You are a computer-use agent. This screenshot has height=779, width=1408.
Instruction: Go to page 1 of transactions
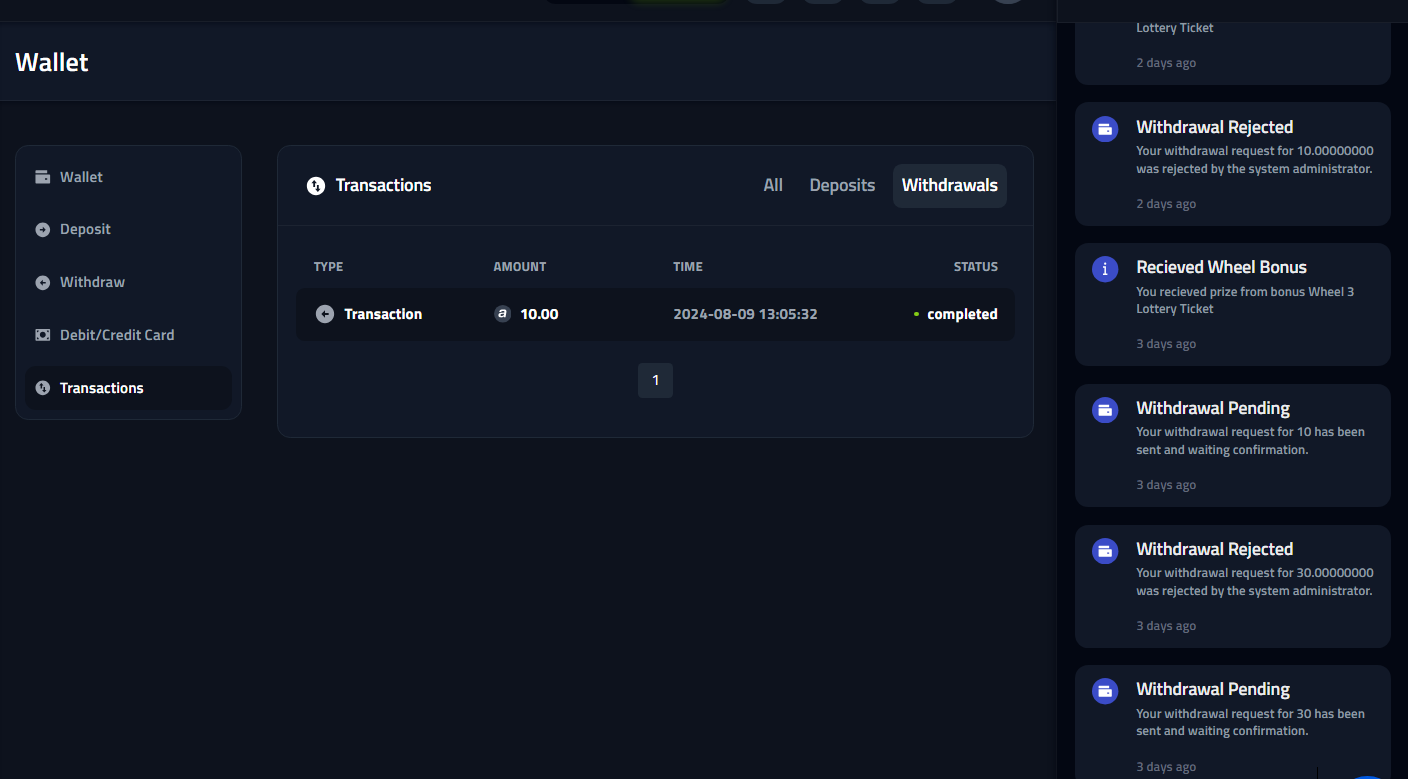pos(655,380)
